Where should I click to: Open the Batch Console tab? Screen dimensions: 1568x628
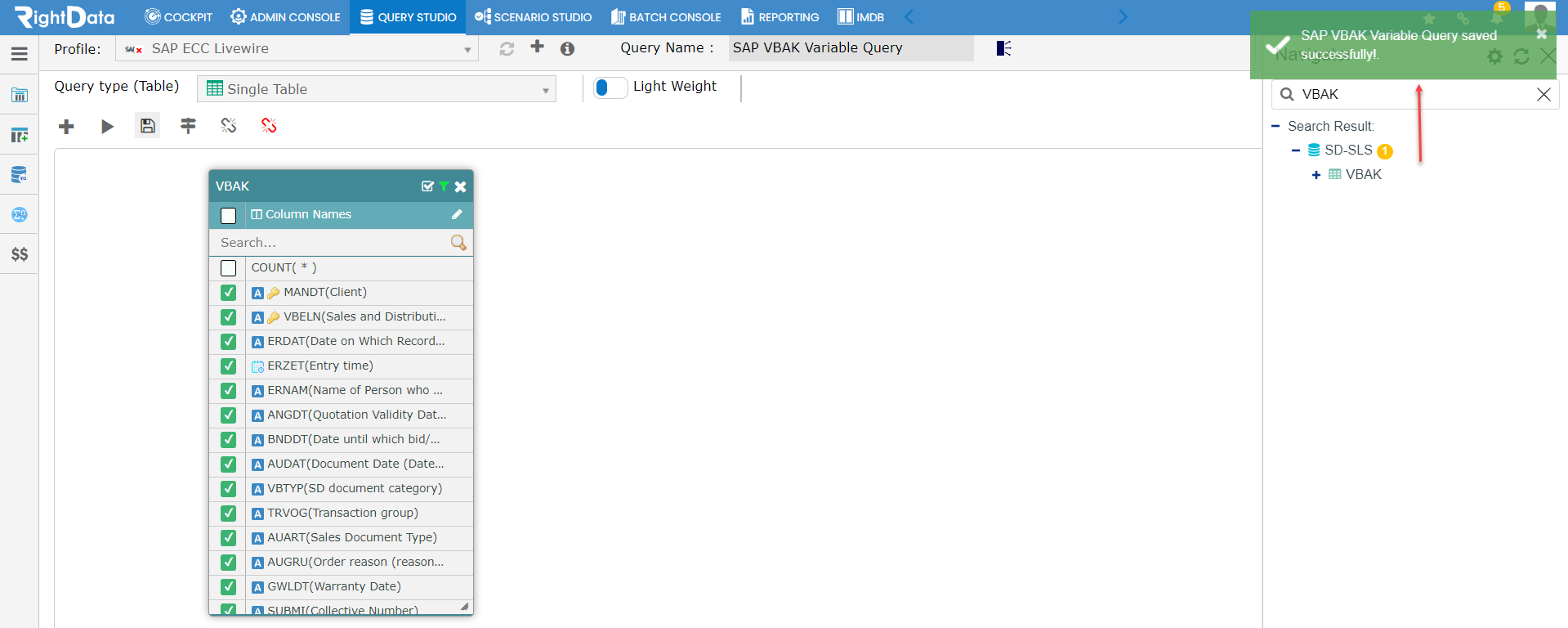[666, 17]
